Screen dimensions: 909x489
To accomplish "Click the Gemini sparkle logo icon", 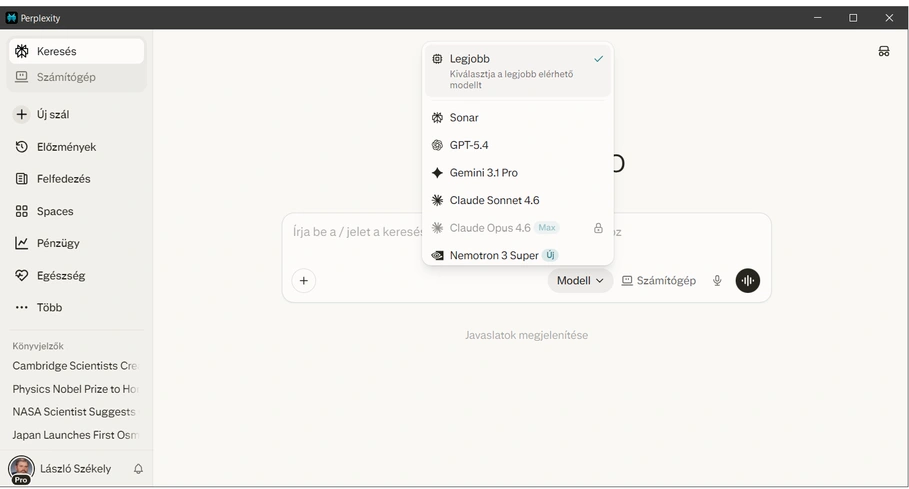I will click(x=438, y=173).
